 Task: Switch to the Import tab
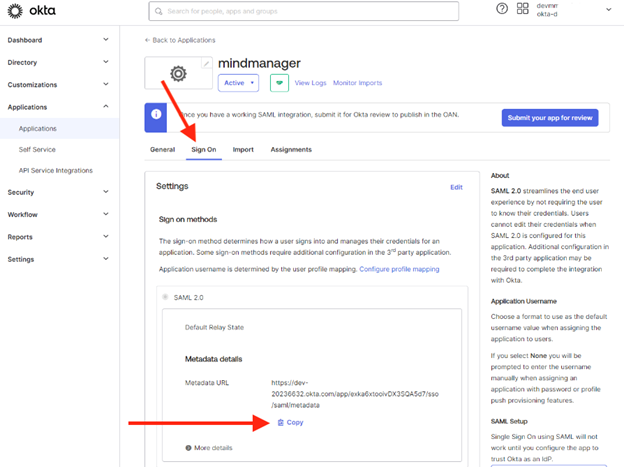pyautogui.click(x=243, y=150)
